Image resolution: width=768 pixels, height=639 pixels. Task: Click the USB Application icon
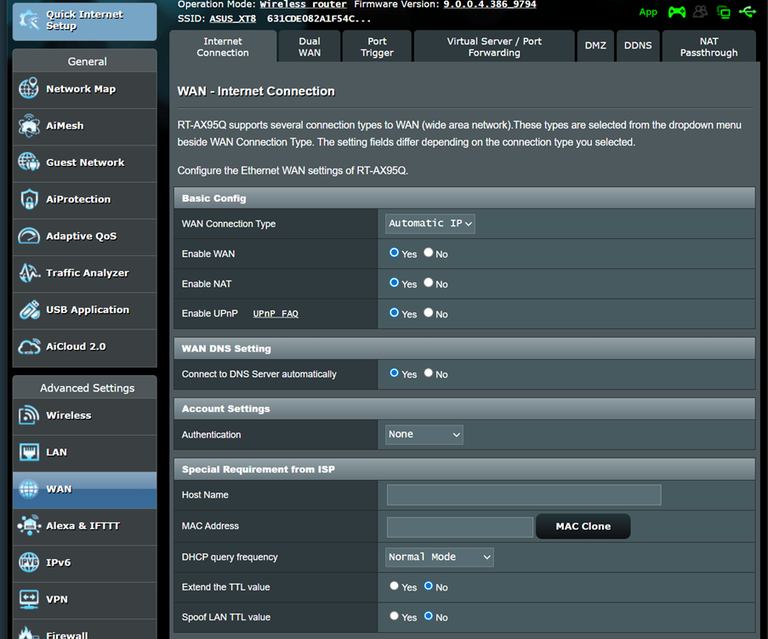[28, 309]
